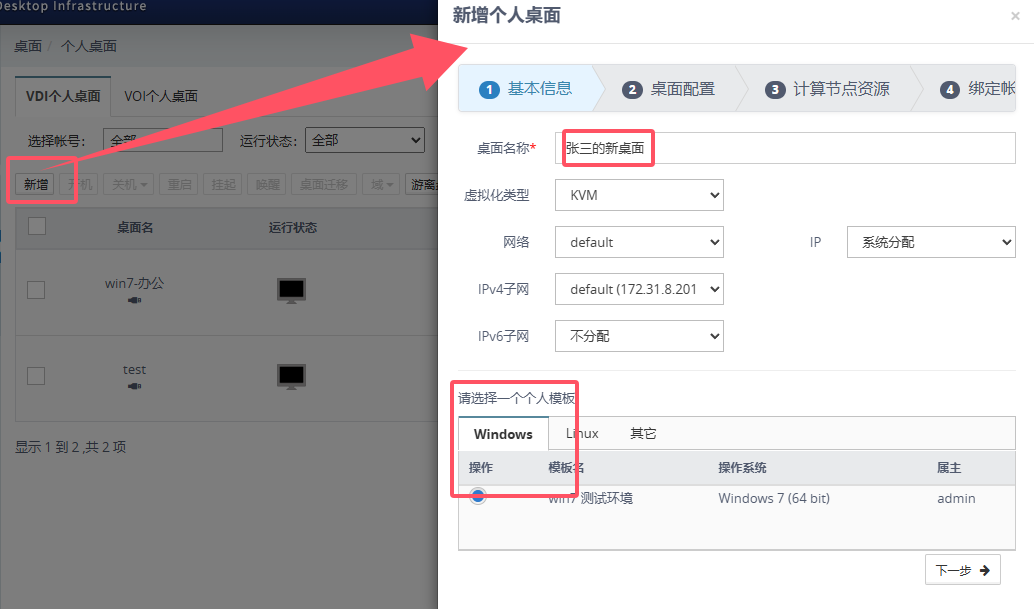The image size is (1034, 609).
Task: Open the IPv6子网 不分配 dropdown
Action: click(639, 336)
